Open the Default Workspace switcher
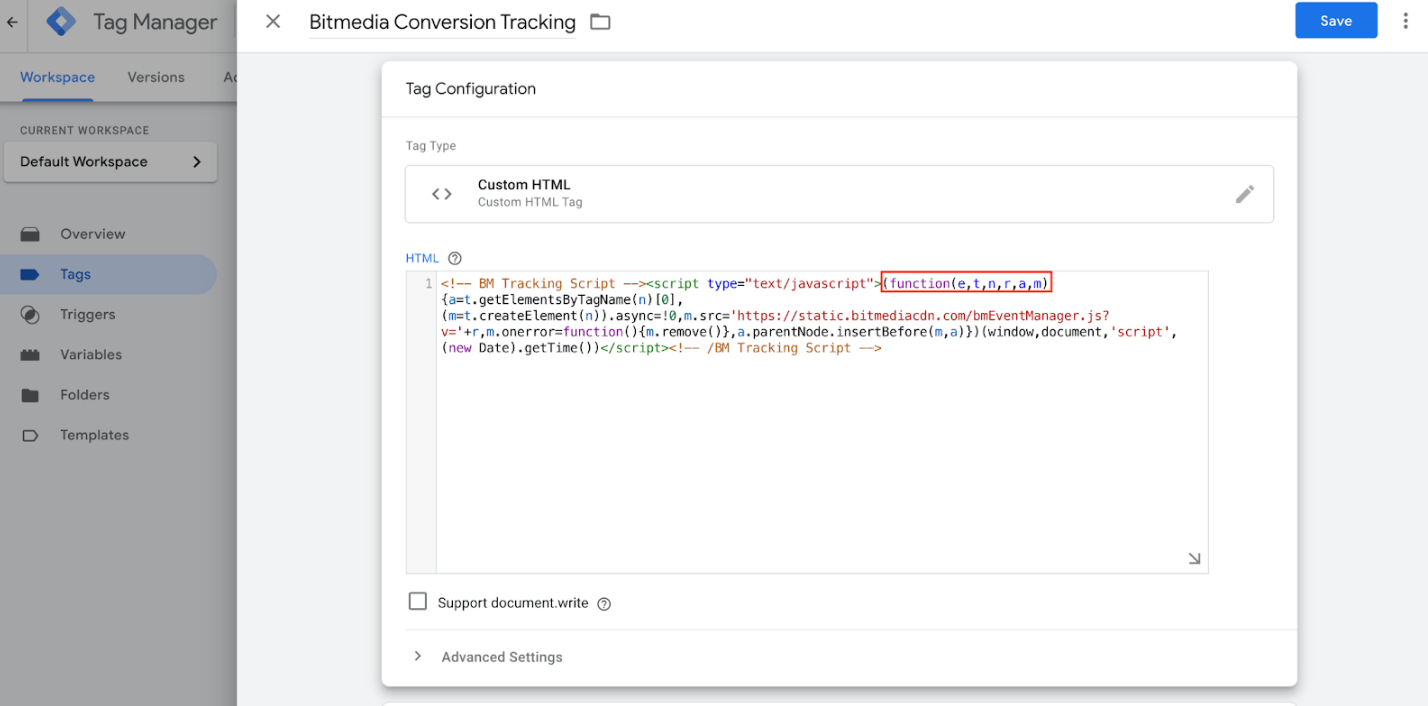 point(110,161)
